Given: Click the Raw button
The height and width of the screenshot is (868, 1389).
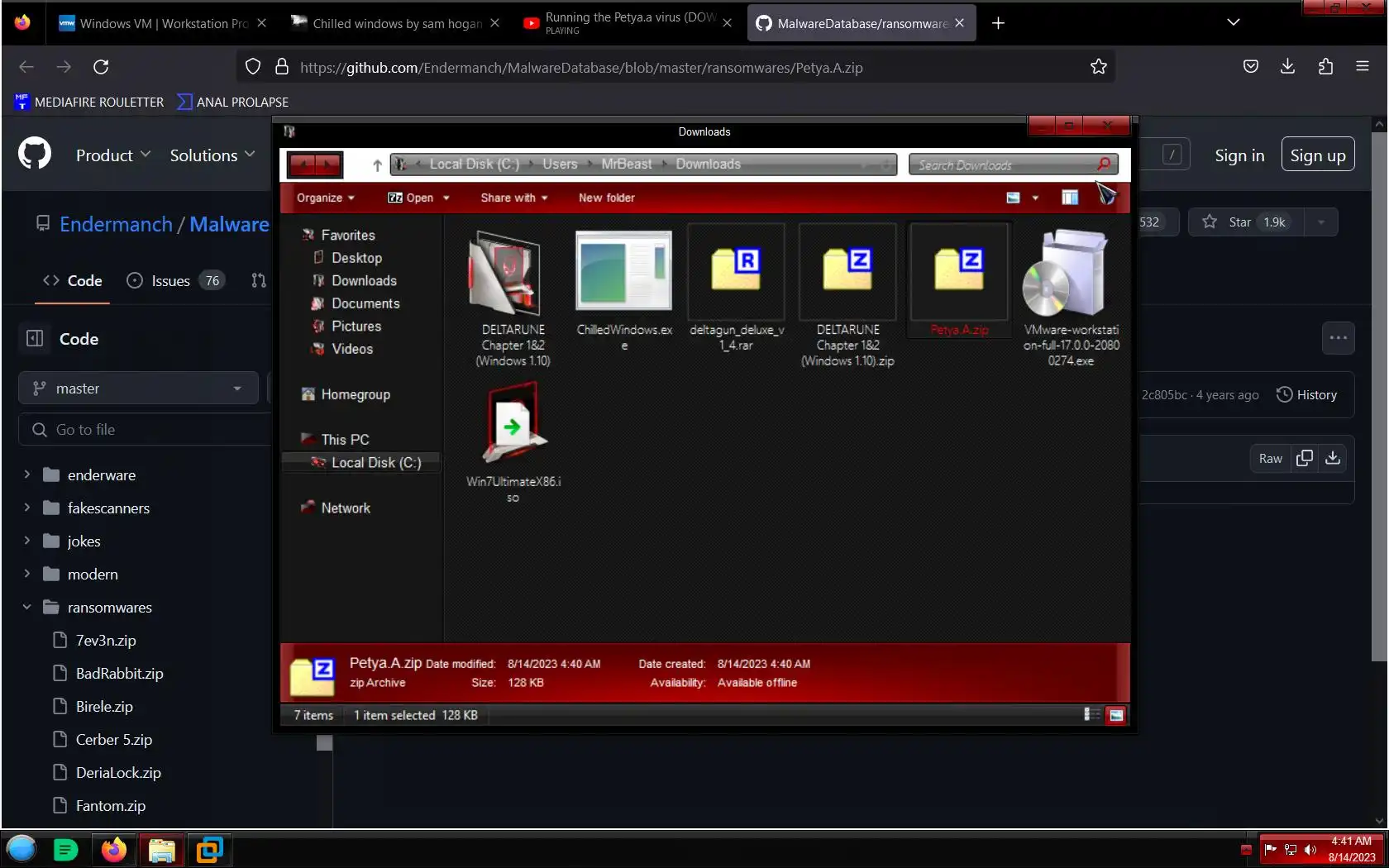Looking at the screenshot, I should click(x=1270, y=458).
